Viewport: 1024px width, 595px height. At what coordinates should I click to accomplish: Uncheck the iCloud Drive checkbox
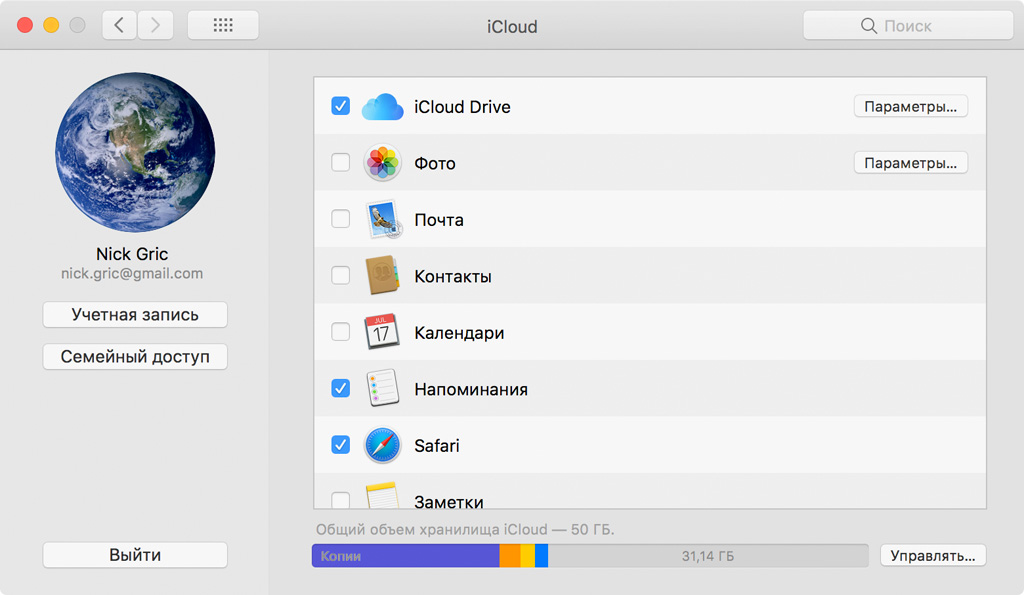[x=340, y=106]
